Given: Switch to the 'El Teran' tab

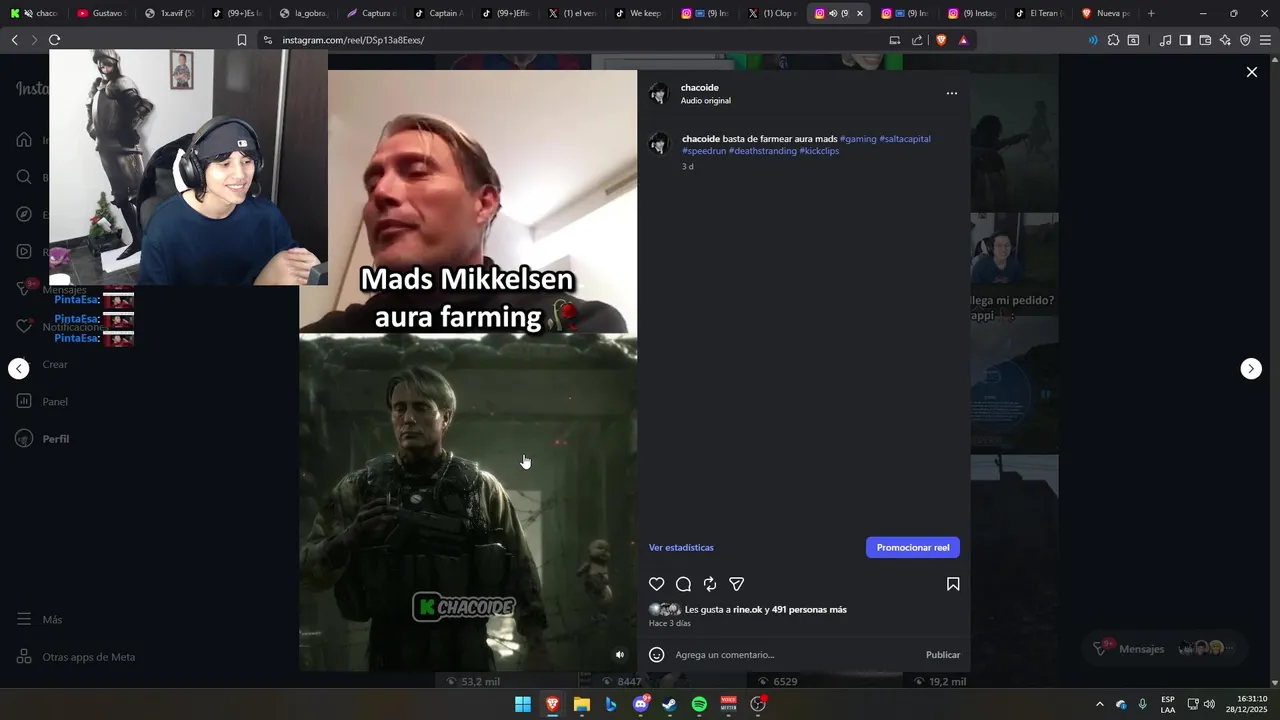Looking at the screenshot, I should tap(1039, 13).
